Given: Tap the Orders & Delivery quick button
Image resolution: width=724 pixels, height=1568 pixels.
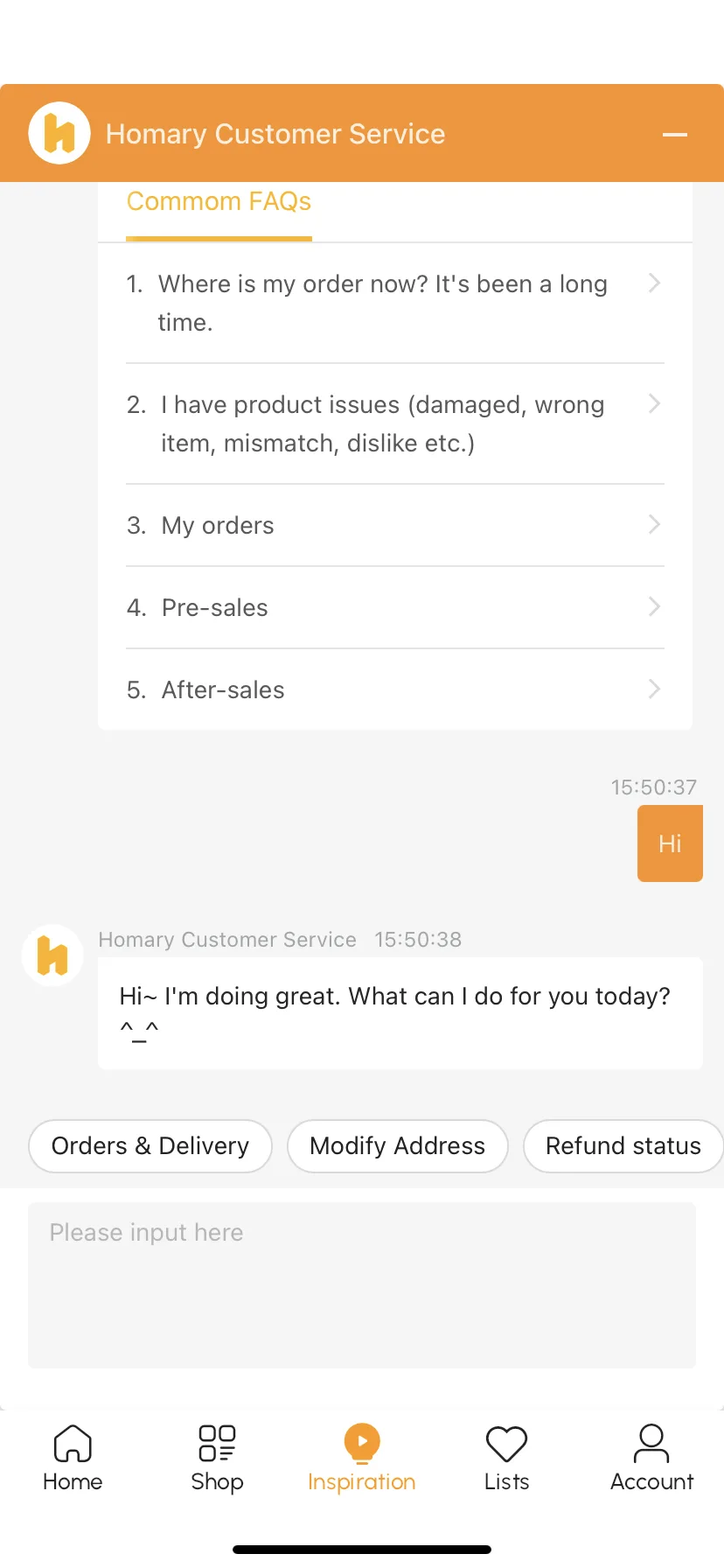Looking at the screenshot, I should pos(150,1146).
